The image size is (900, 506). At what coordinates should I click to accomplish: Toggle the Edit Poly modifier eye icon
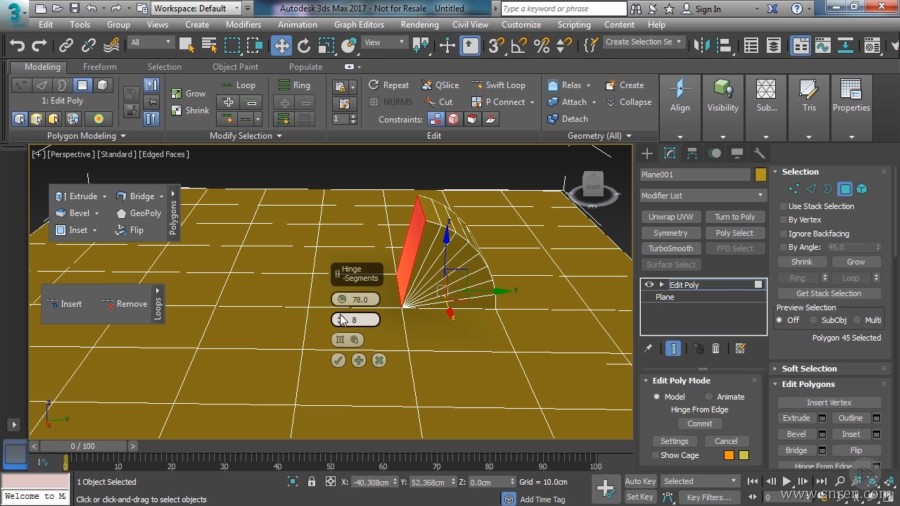coord(648,285)
